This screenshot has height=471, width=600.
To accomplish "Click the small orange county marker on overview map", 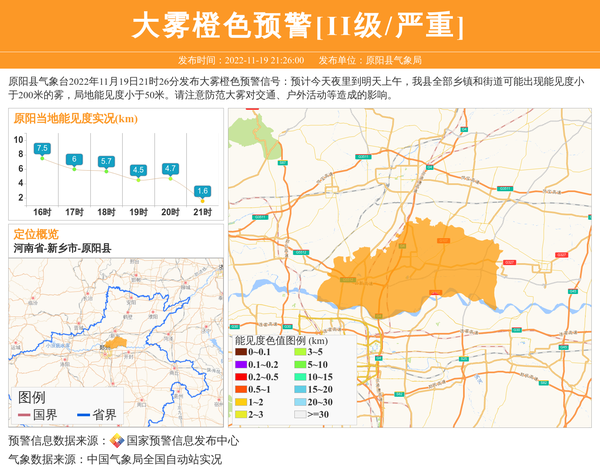I will click(118, 342).
